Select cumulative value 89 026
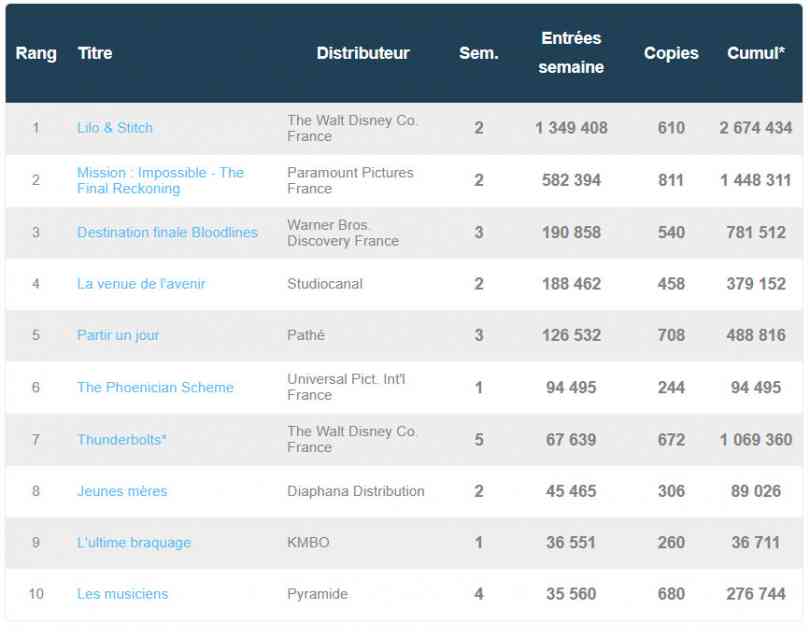This screenshot has width=810, height=637. pos(756,491)
